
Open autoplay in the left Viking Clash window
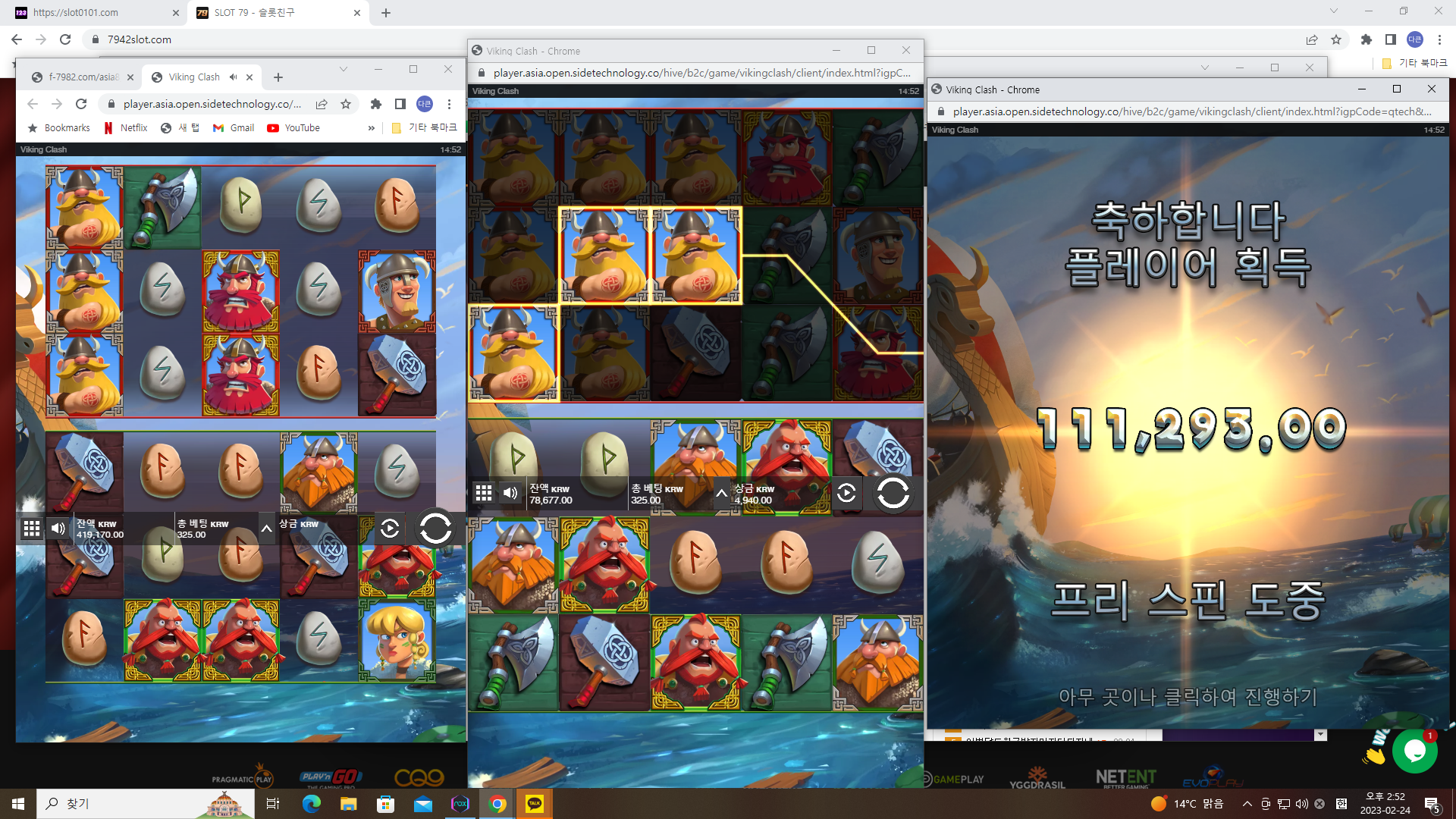click(x=390, y=529)
